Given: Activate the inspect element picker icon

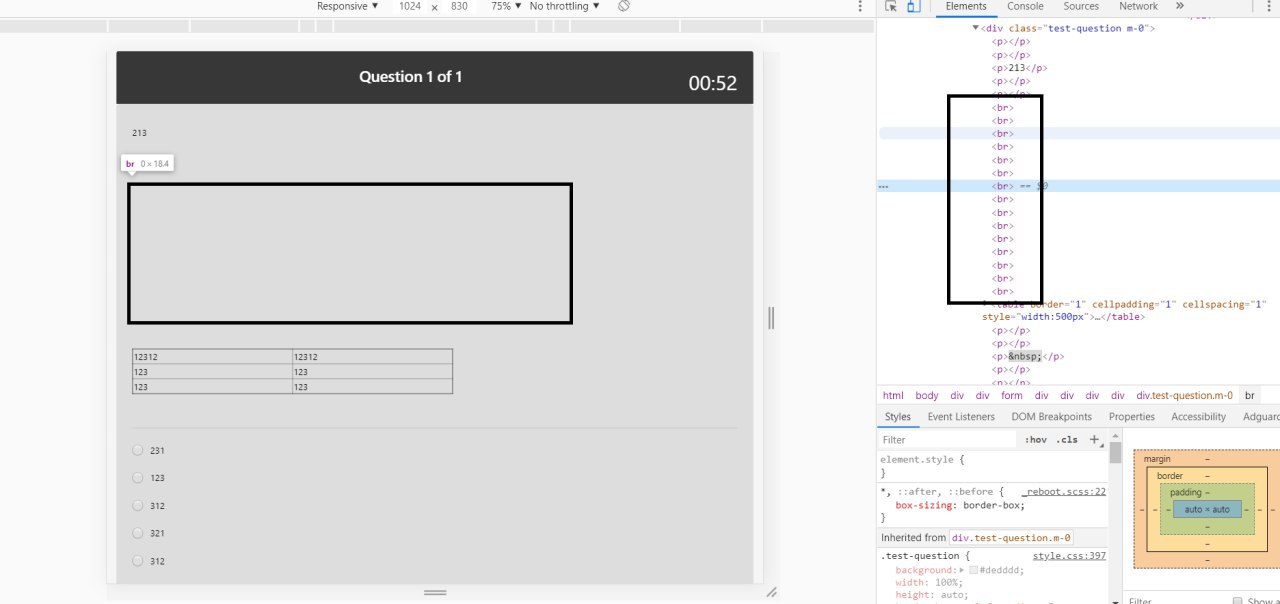Looking at the screenshot, I should [x=891, y=6].
